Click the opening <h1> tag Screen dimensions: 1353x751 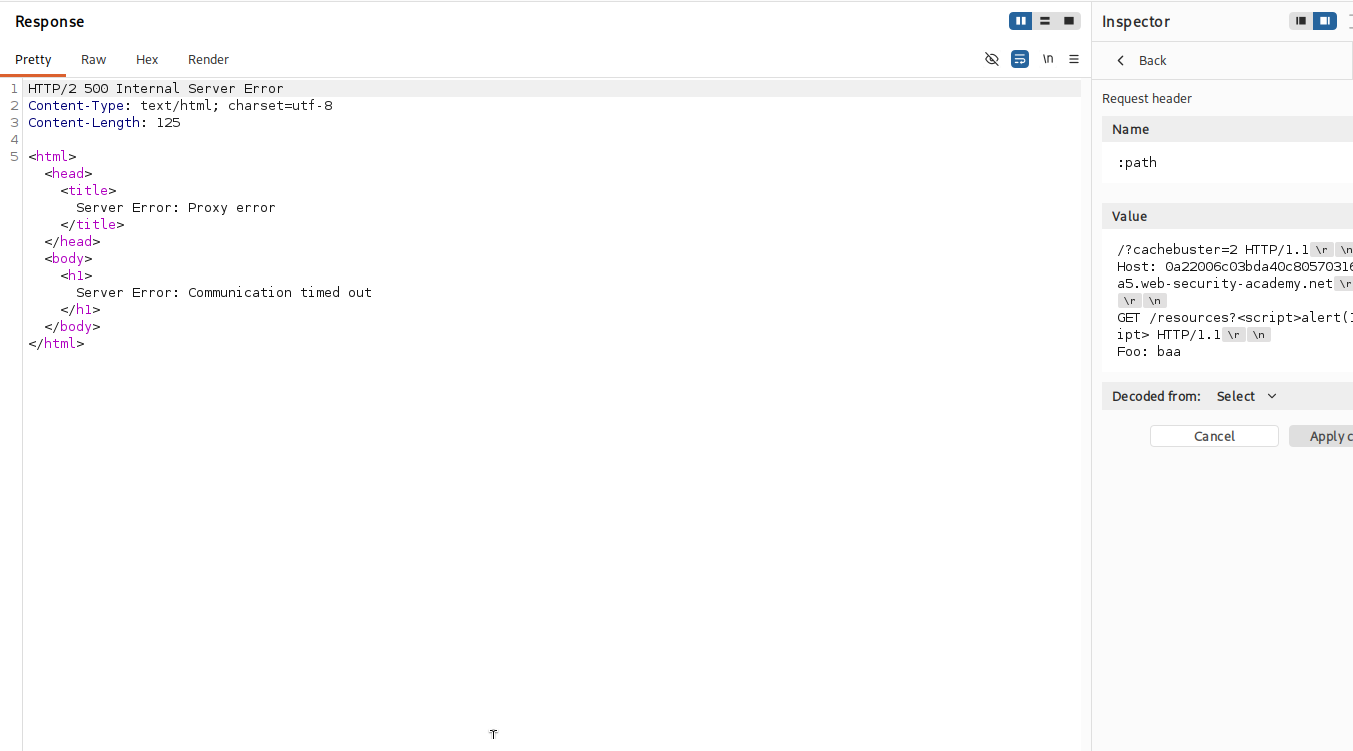coord(76,275)
